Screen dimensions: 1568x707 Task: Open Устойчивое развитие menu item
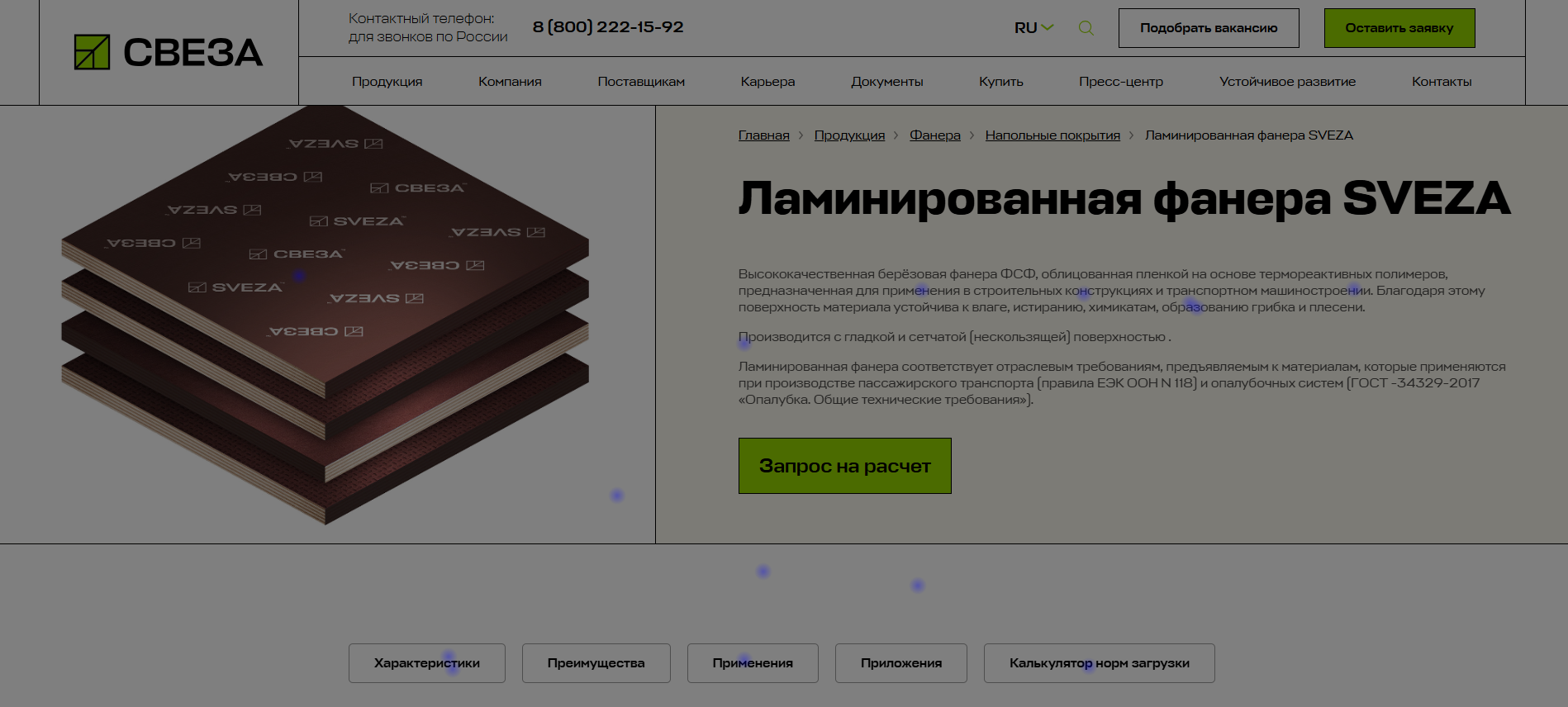point(1287,81)
